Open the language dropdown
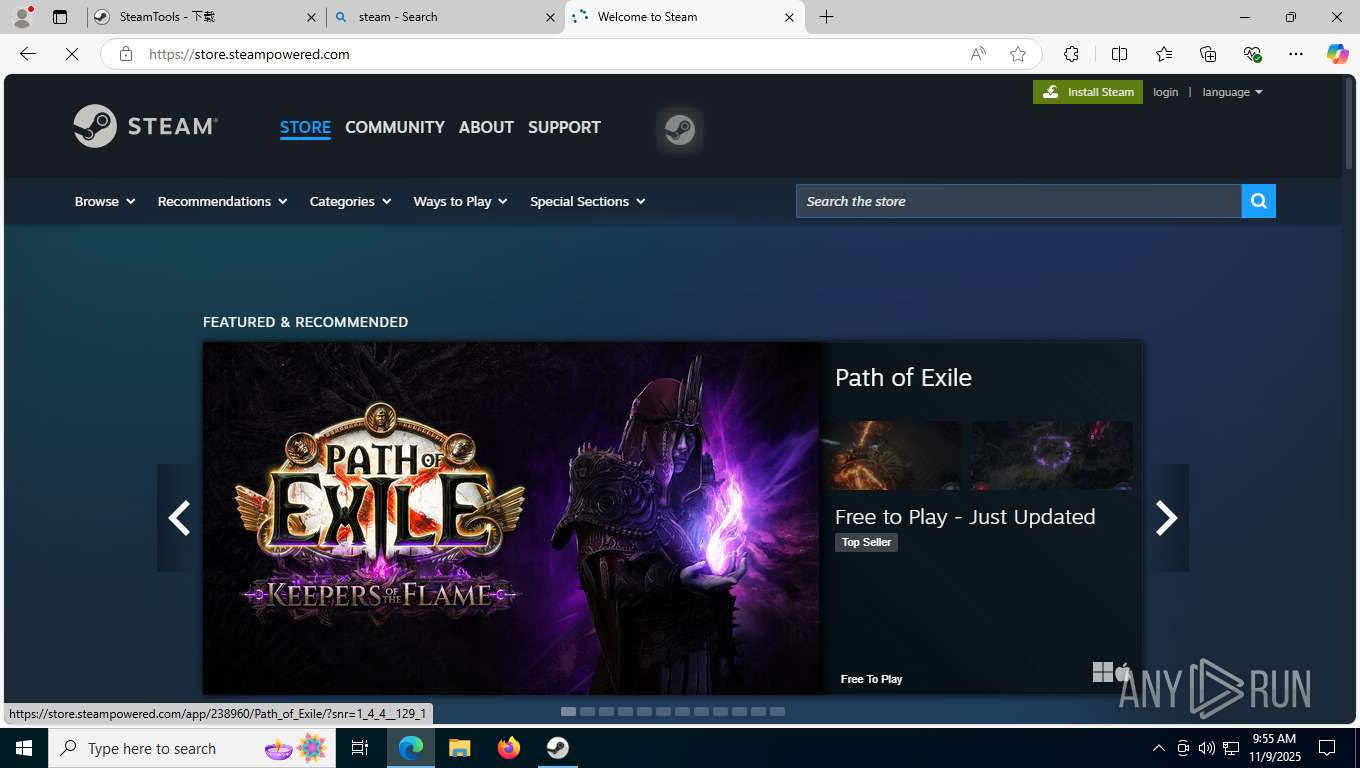The width and height of the screenshot is (1360, 768). tap(1232, 92)
